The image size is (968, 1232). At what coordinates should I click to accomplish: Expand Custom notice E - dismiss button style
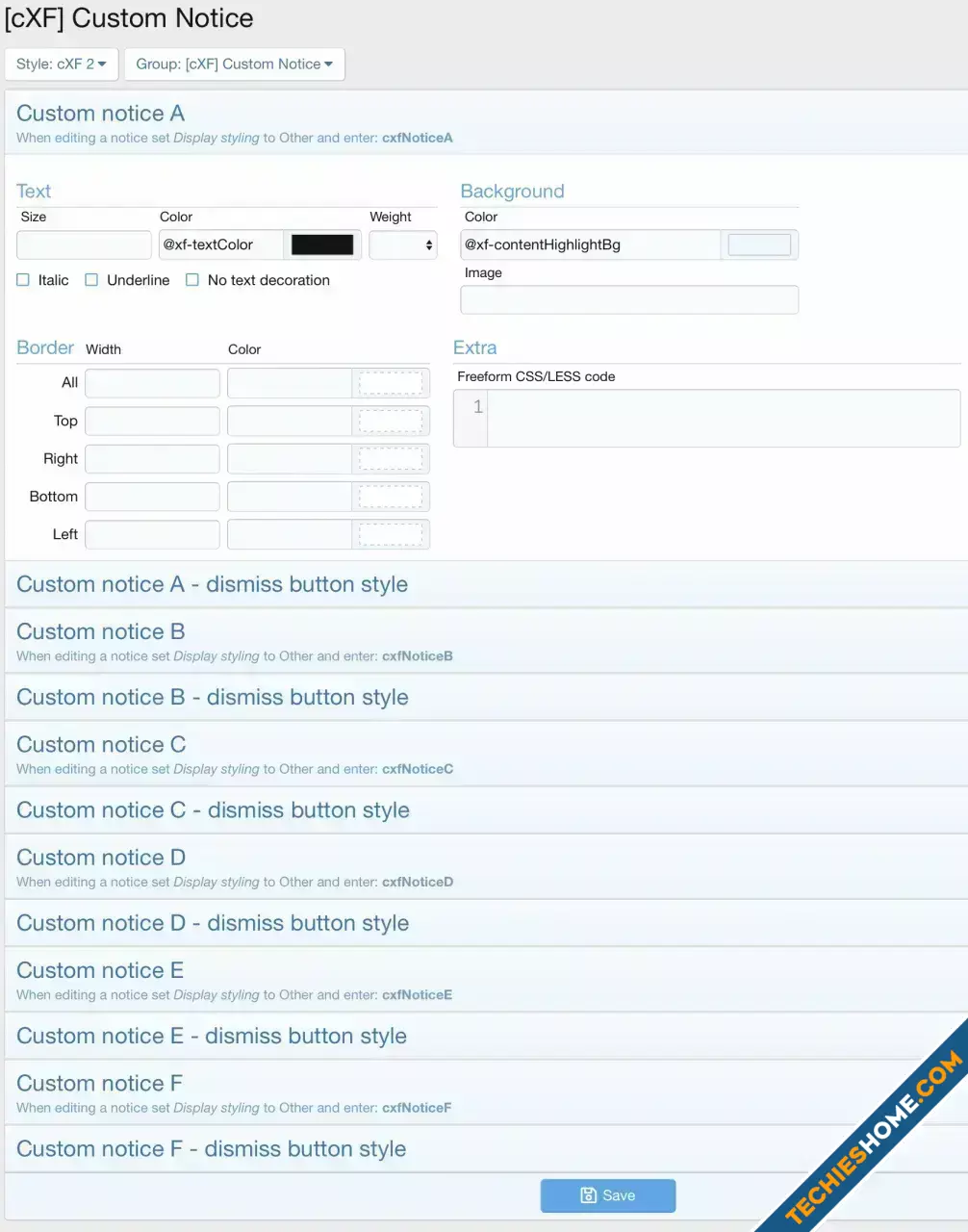[486, 1036]
